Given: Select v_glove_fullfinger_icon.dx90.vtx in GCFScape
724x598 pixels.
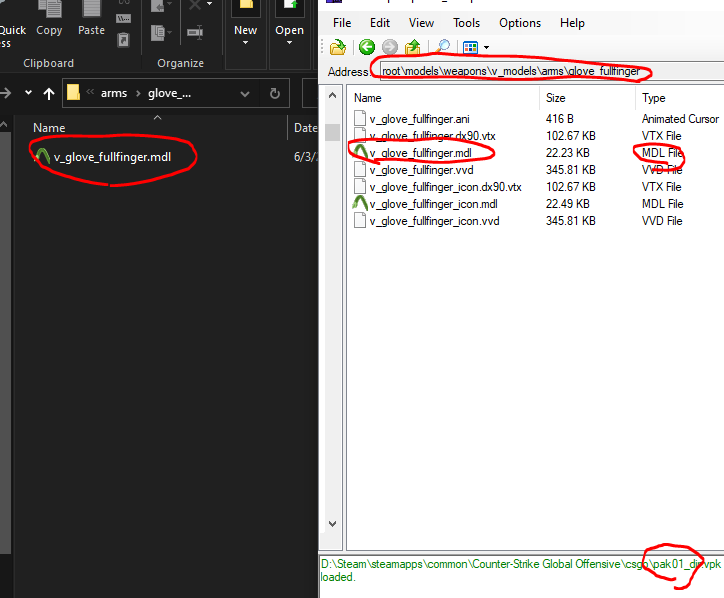Looking at the screenshot, I should [445, 187].
